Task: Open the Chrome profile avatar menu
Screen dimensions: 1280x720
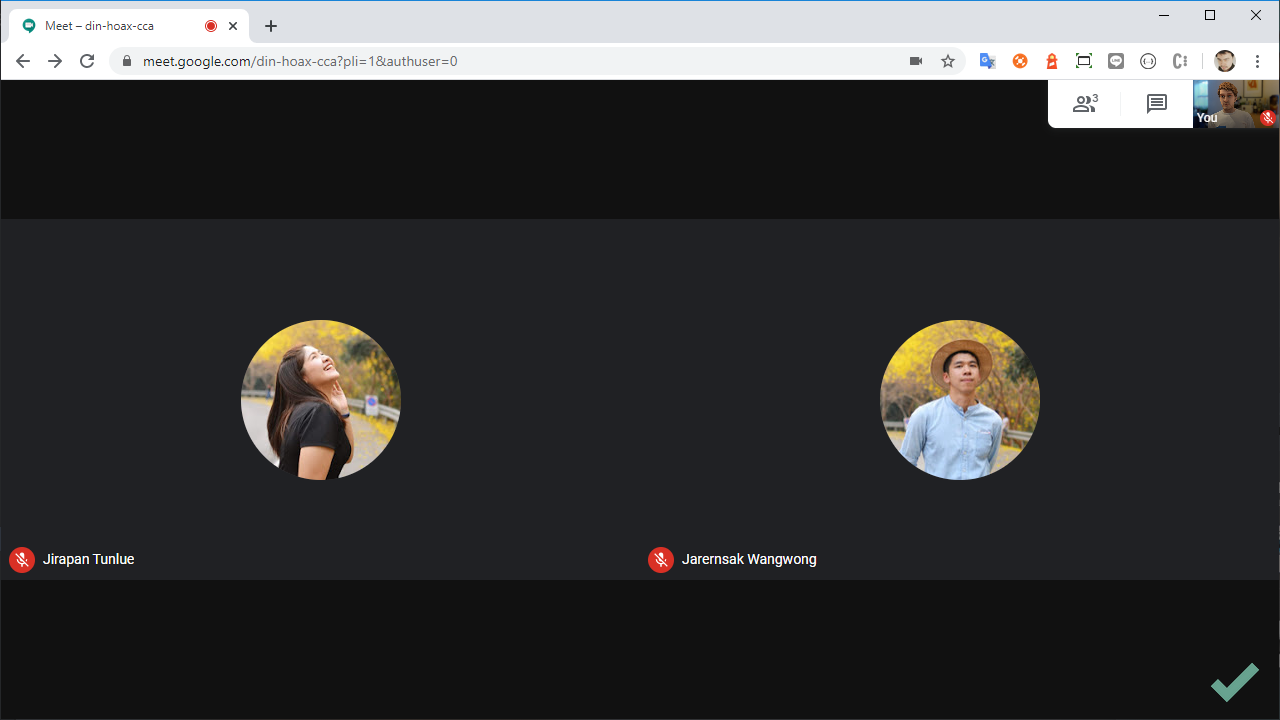Action: click(x=1225, y=61)
